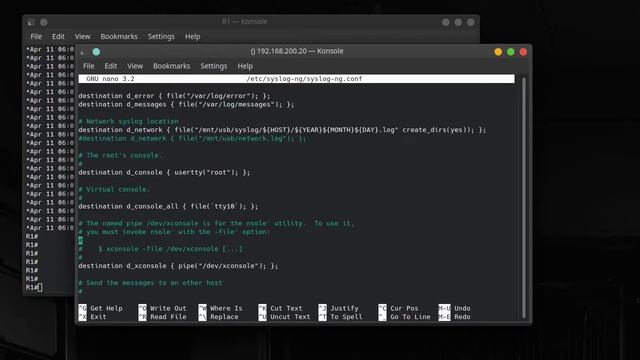Open File menu in 192.168.200.20 Konsole
The width and height of the screenshot is (640, 360).
(89, 66)
